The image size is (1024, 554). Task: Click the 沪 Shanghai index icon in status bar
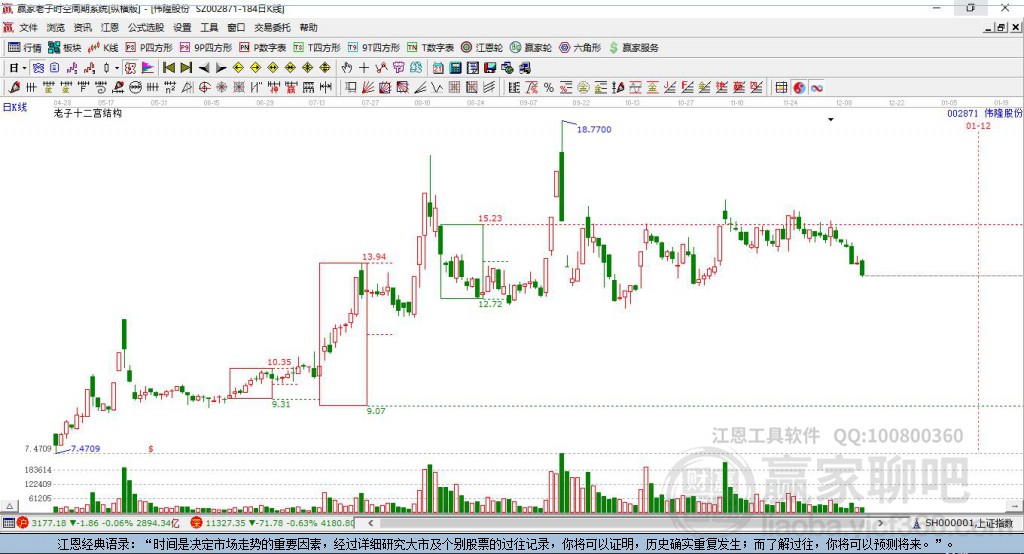[x=23, y=523]
